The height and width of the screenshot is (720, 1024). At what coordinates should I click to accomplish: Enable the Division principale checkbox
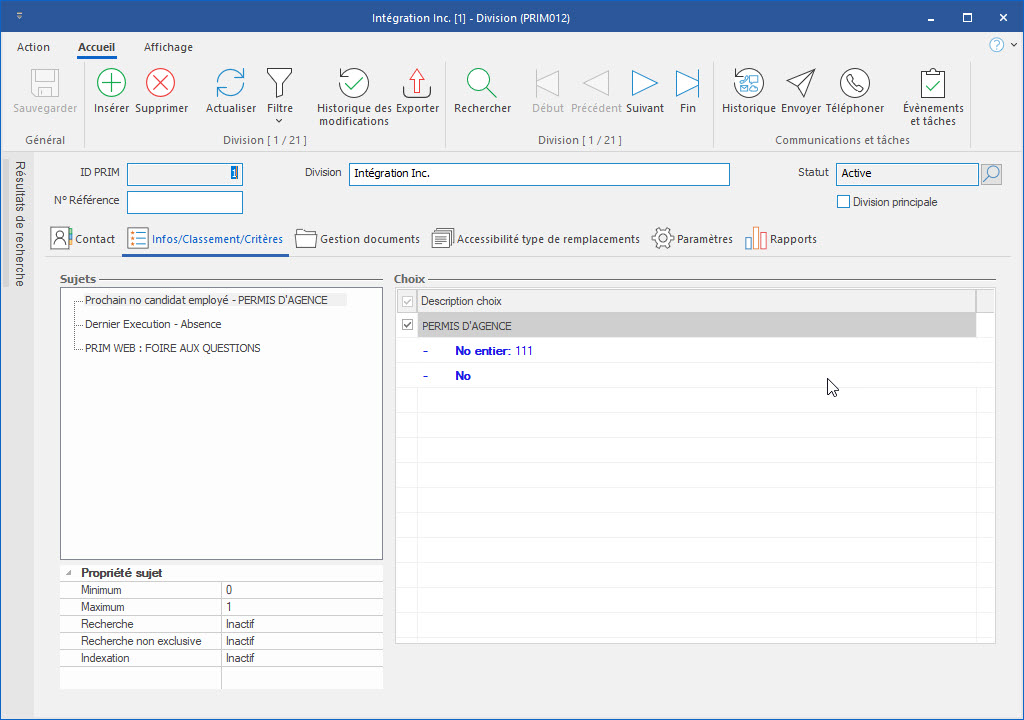point(844,202)
